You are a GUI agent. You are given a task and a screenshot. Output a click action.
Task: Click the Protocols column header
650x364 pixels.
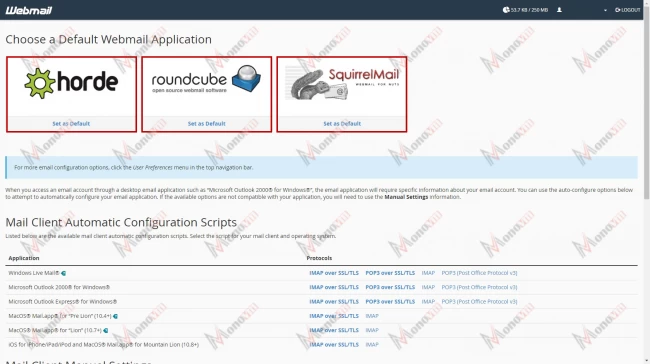[x=319, y=258]
